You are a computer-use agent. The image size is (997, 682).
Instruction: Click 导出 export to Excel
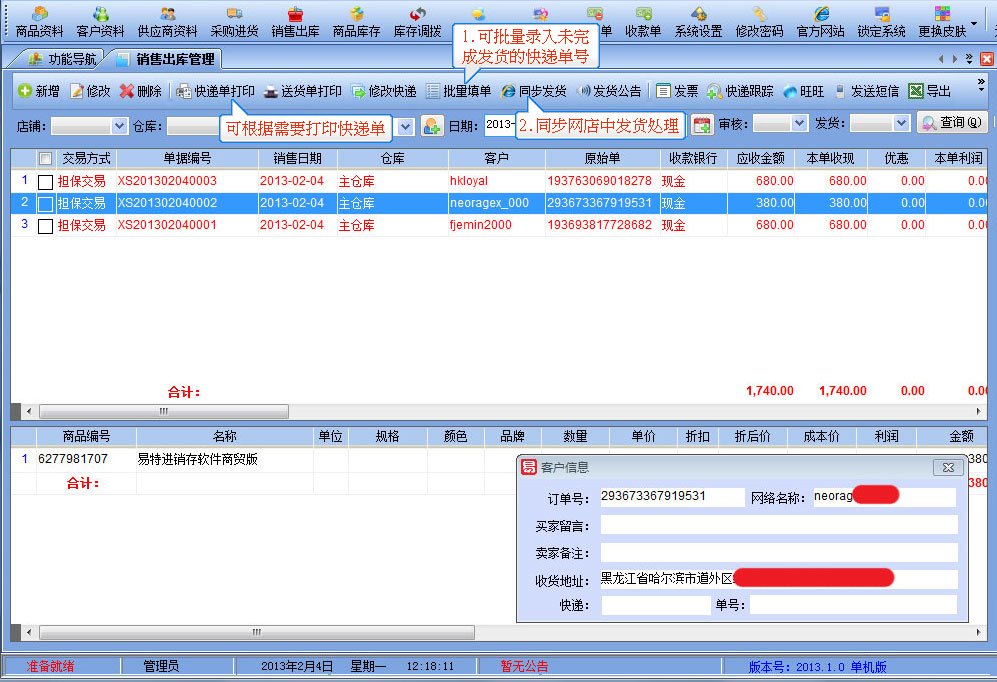(930, 91)
